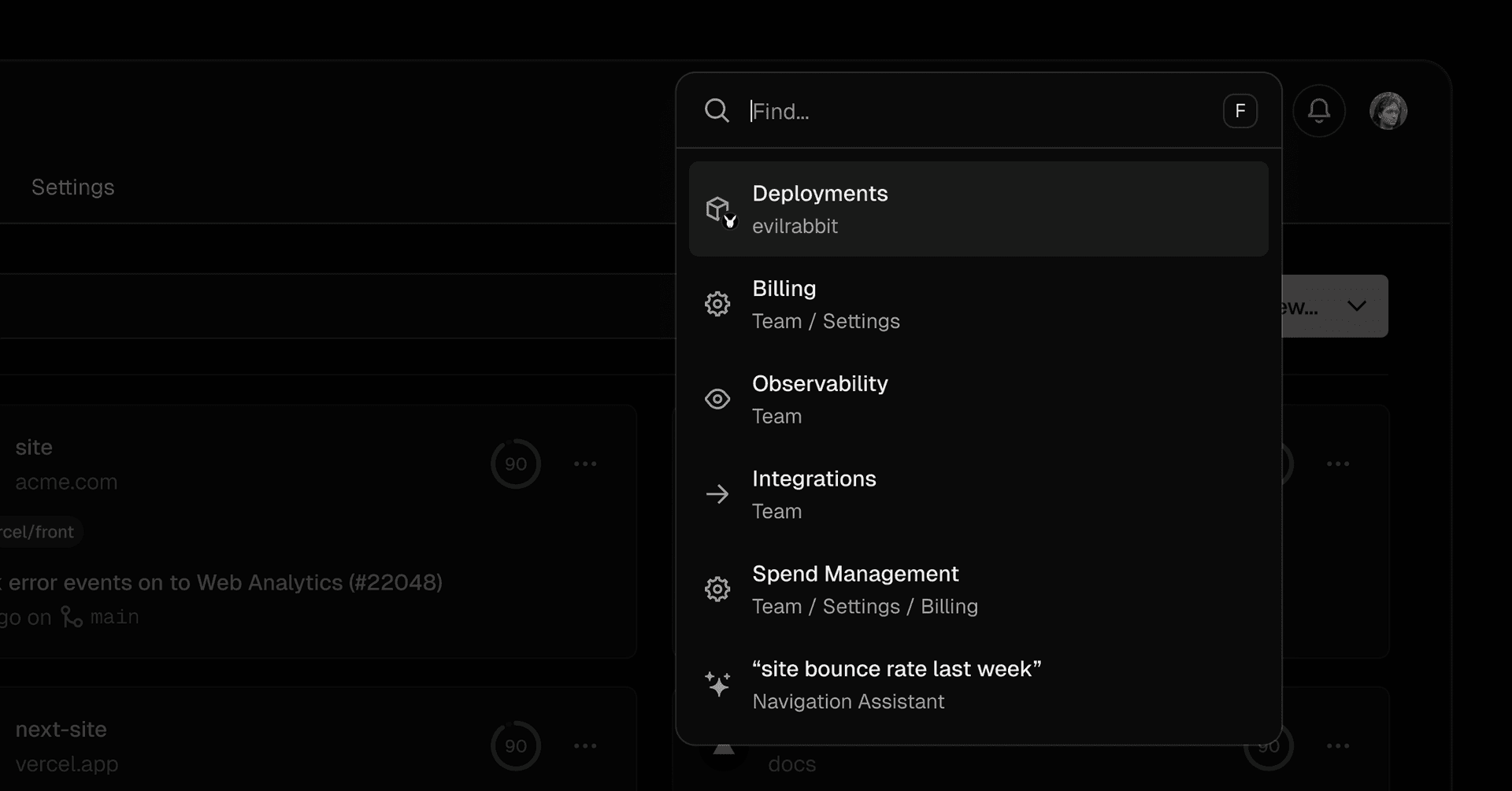This screenshot has width=1512, height=791.
Task: Open the acme.com domain link
Action: 66,482
